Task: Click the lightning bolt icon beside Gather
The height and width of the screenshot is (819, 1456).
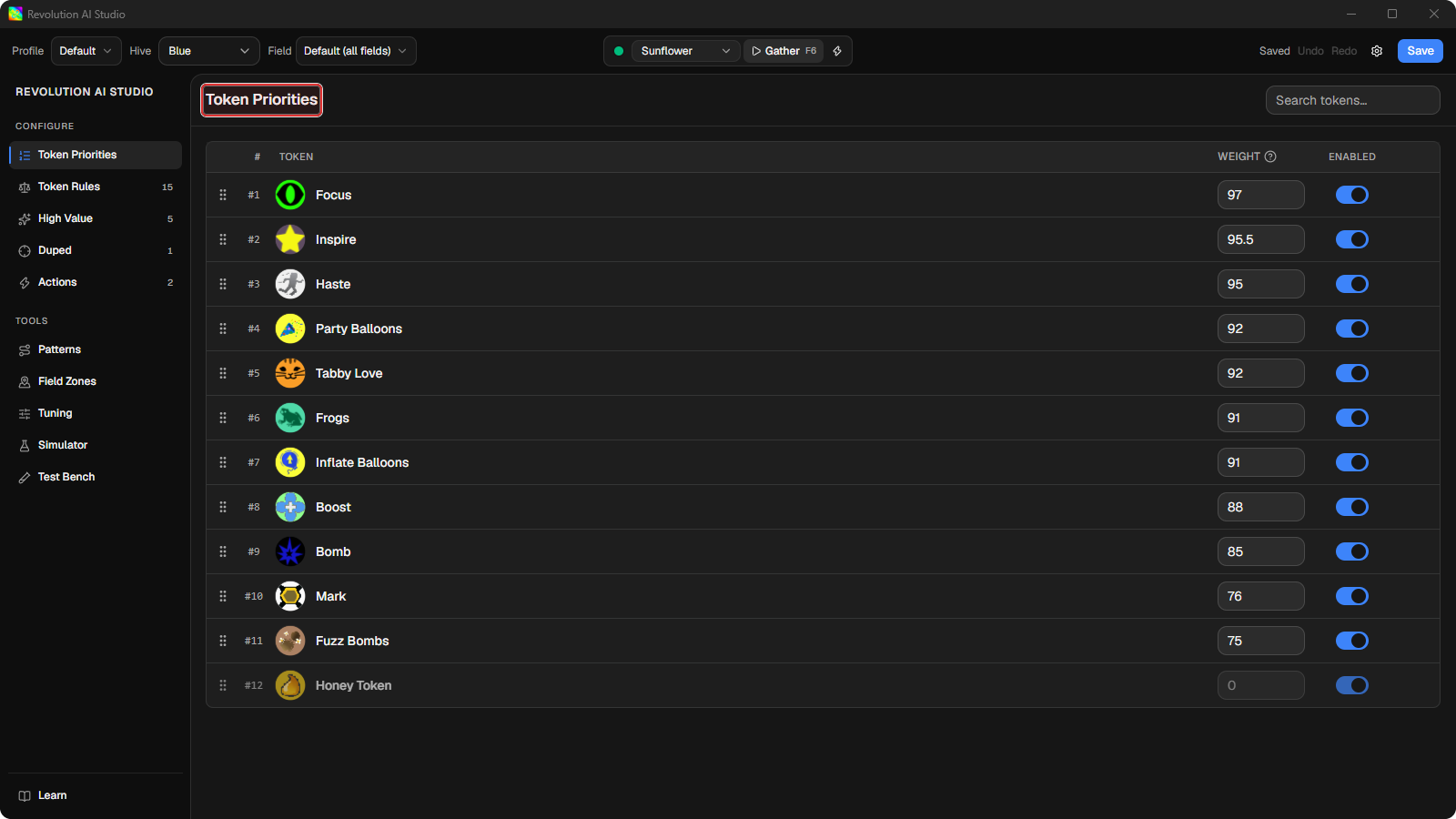Action: (837, 51)
